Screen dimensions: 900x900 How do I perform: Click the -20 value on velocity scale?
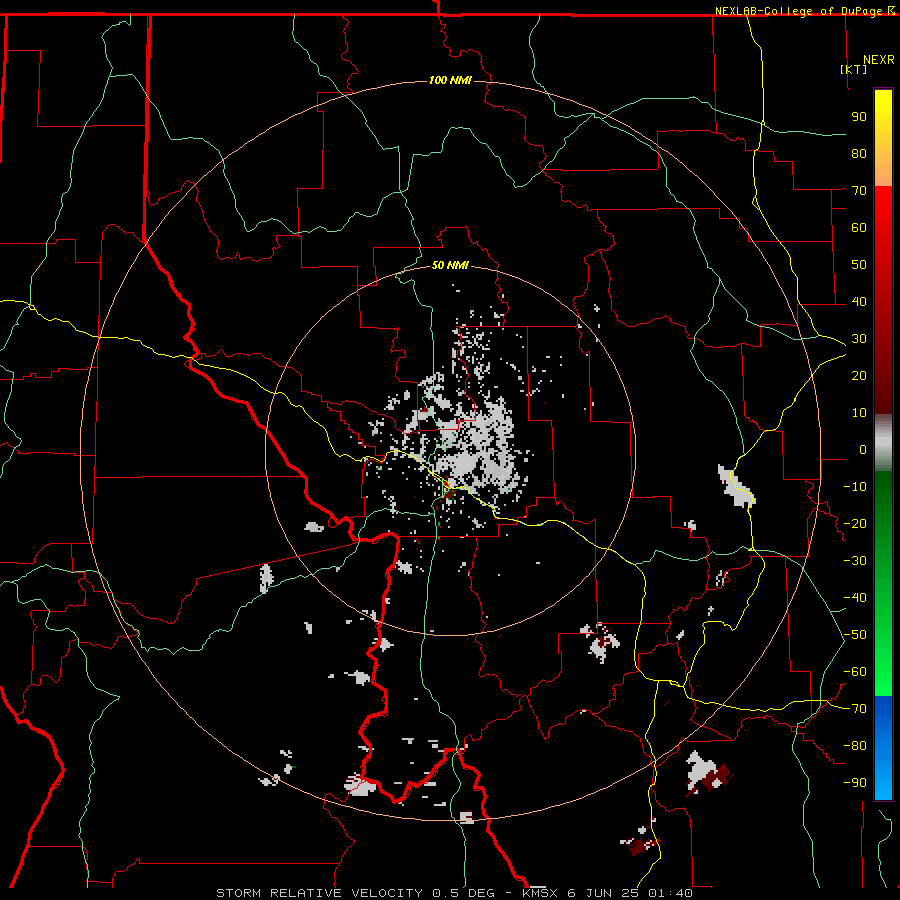pos(855,523)
